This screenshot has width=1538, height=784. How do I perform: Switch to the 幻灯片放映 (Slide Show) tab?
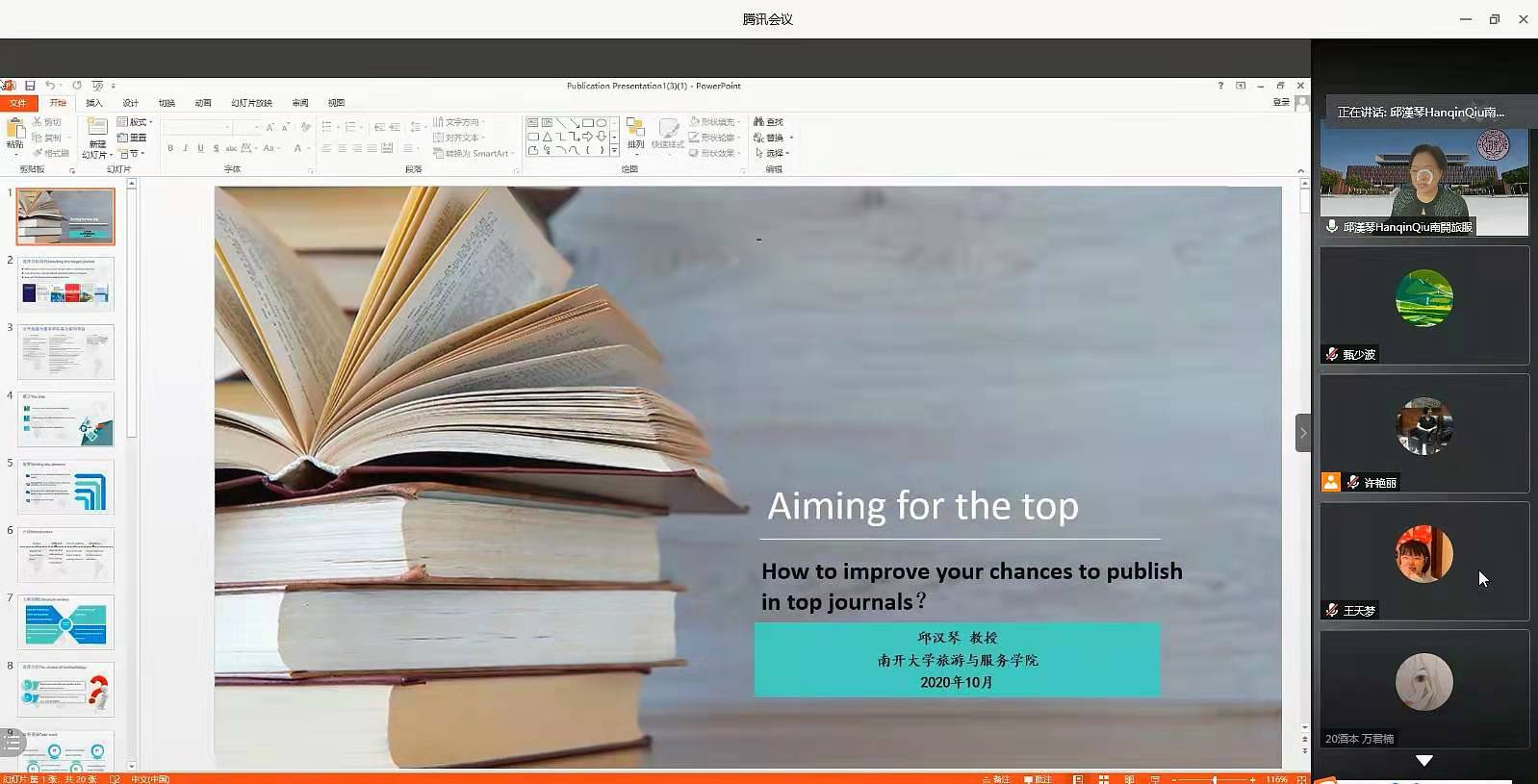click(251, 103)
